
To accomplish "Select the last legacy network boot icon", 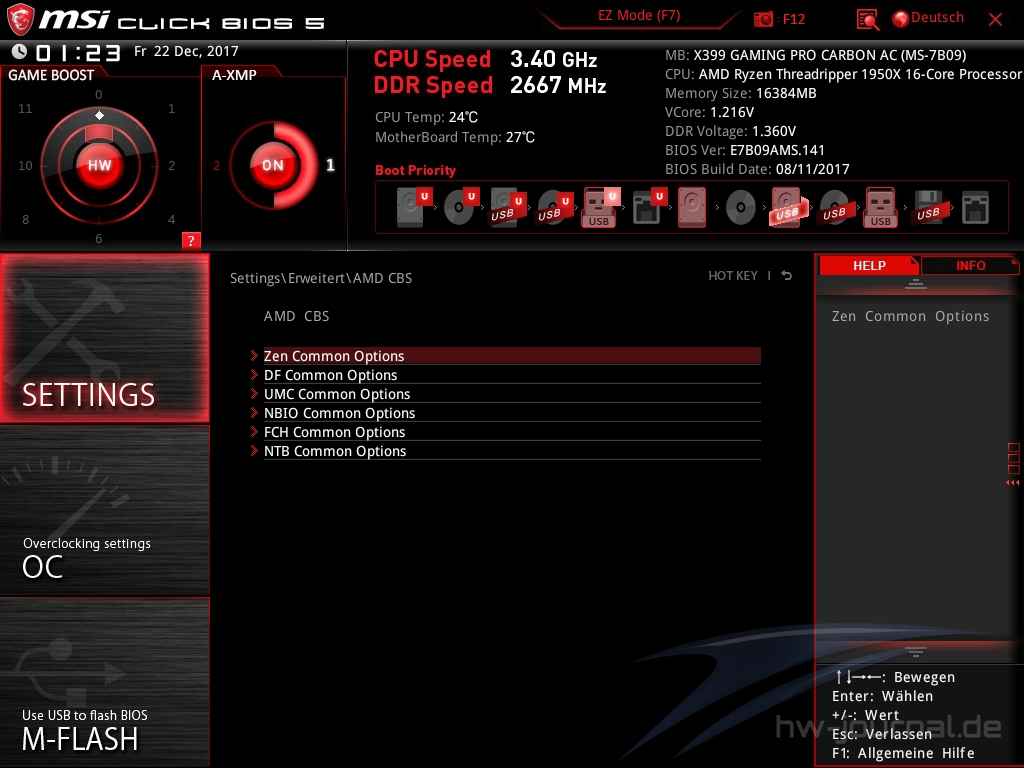I will click(976, 208).
